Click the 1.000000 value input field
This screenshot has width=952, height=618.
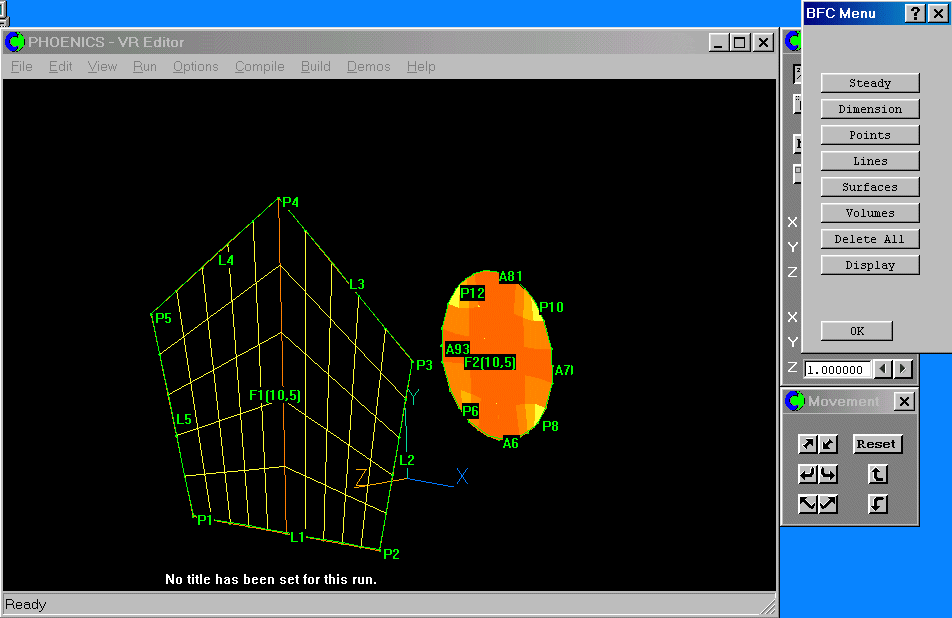[x=838, y=369]
